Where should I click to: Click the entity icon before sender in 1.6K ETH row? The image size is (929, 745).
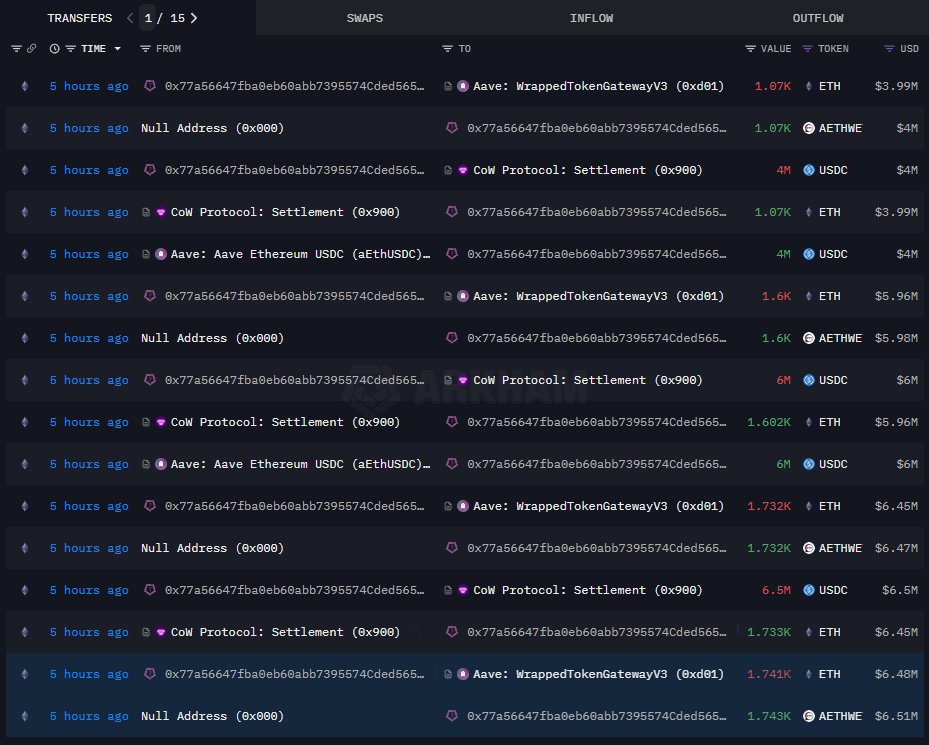pyautogui.click(x=150, y=296)
